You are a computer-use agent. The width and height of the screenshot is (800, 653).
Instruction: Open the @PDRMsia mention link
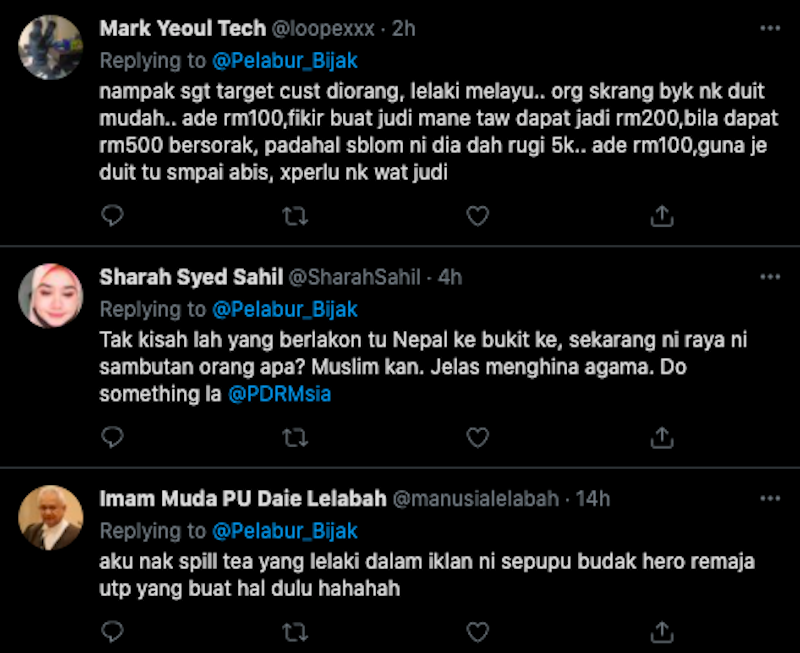pos(280,394)
